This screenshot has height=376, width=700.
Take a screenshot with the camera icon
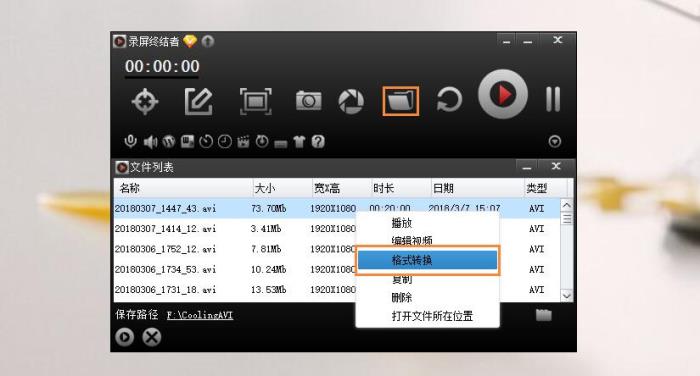point(308,100)
